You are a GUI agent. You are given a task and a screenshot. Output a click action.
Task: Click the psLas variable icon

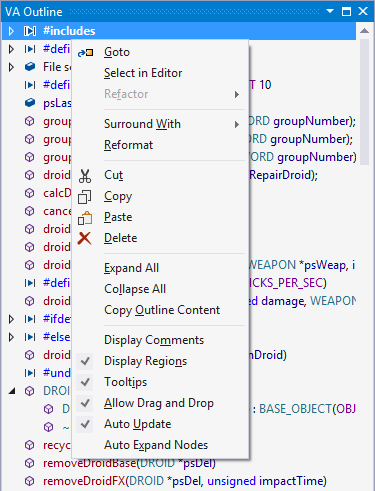30,103
